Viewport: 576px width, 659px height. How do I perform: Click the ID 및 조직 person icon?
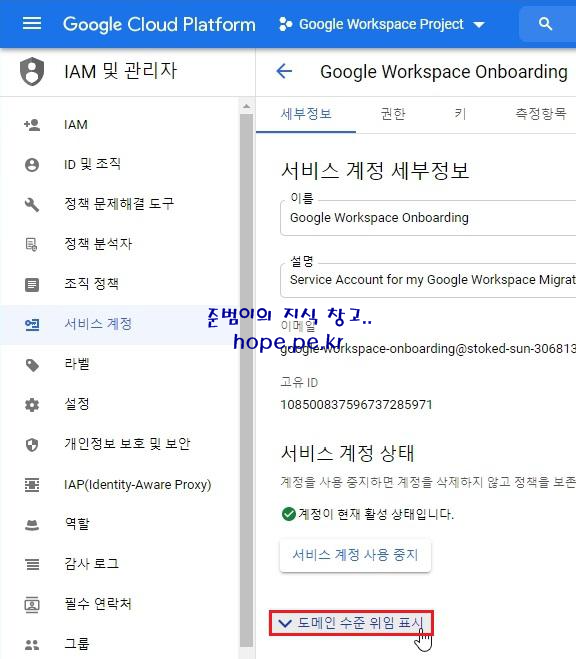[32, 165]
